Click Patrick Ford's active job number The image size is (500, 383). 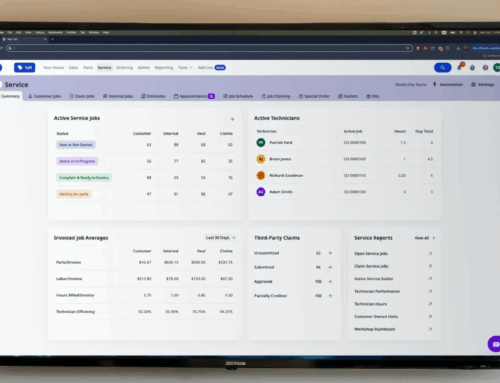click(355, 143)
